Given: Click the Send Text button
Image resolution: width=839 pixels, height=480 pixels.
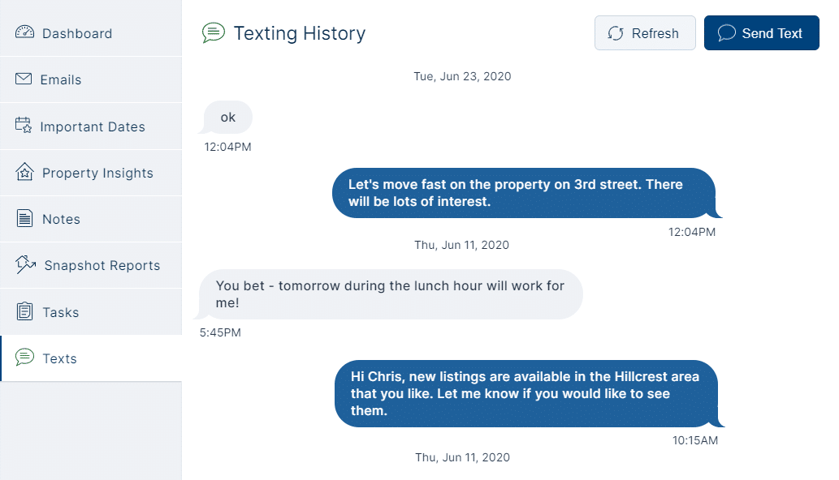Looking at the screenshot, I should coord(761,33).
